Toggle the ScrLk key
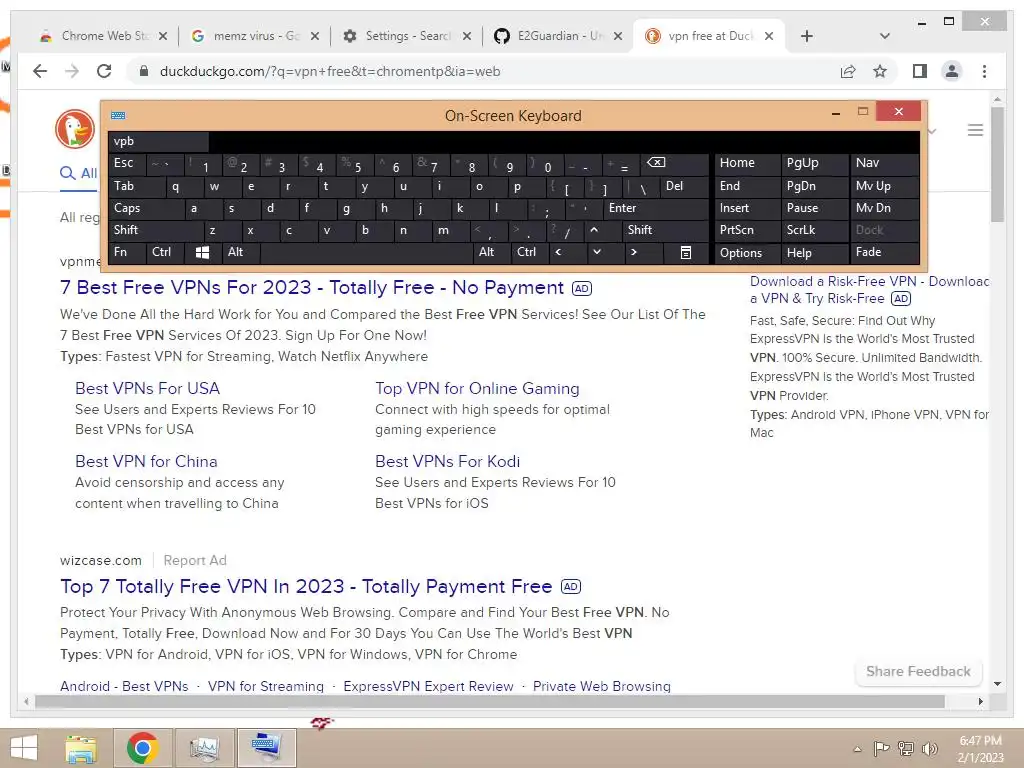This screenshot has width=1024, height=768. coord(813,230)
